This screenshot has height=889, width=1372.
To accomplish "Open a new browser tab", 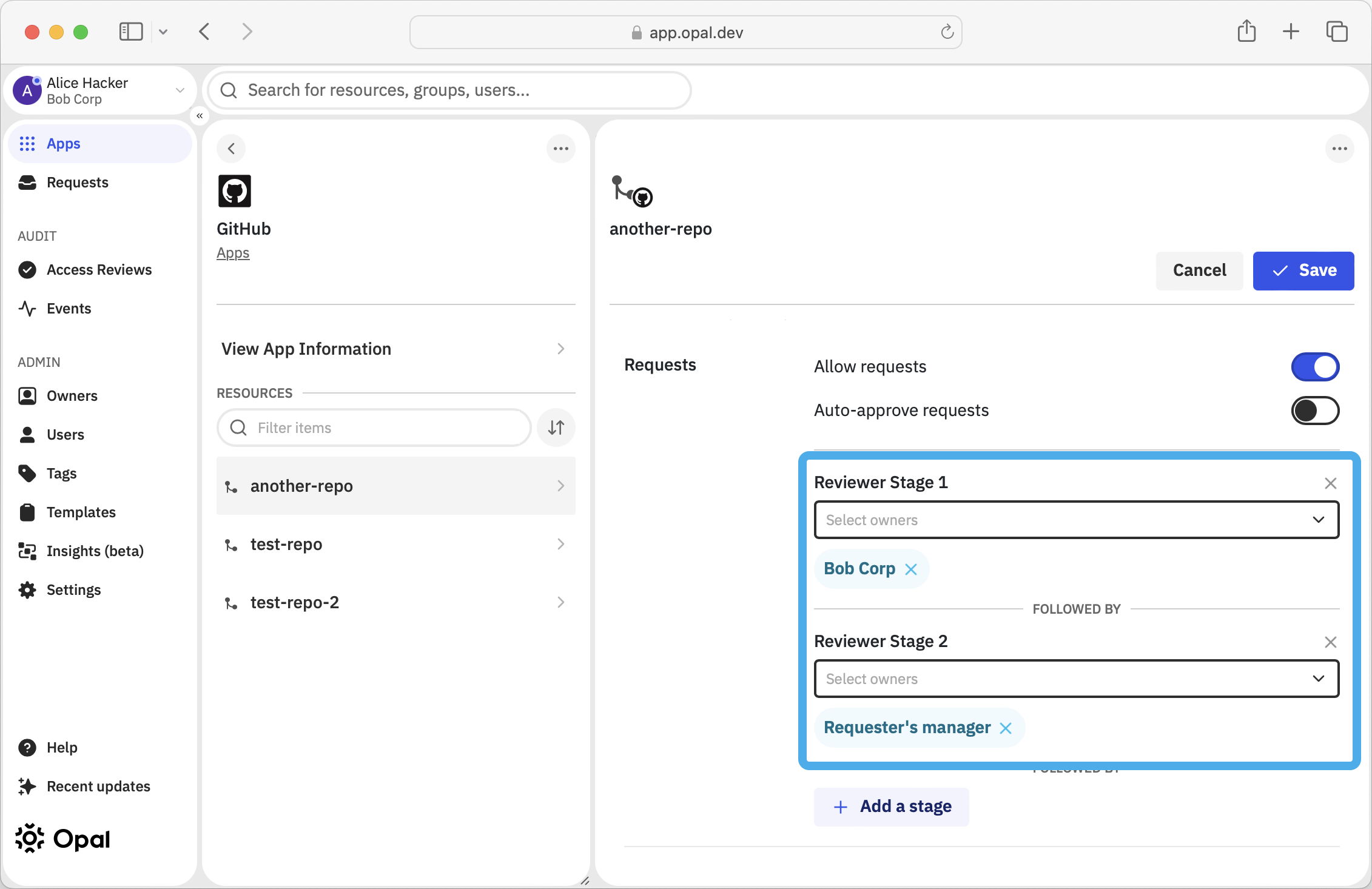I will pos(1291,32).
